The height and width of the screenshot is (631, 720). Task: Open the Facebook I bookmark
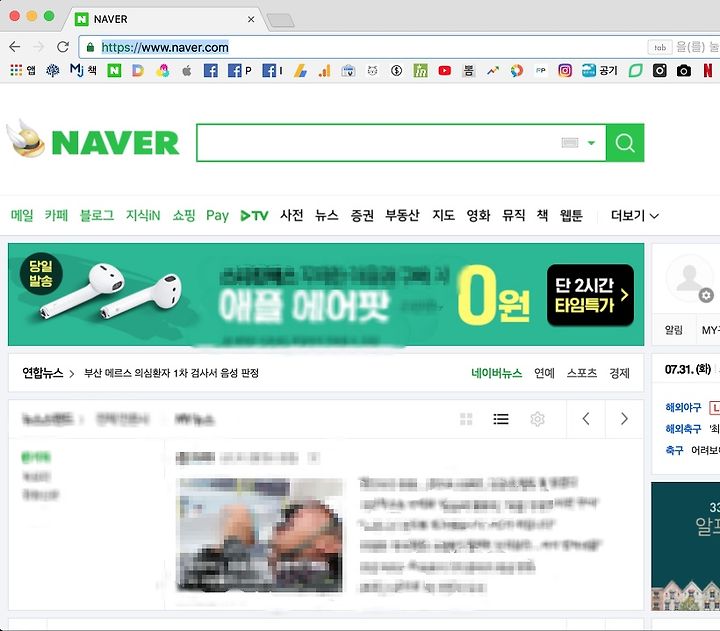272,71
